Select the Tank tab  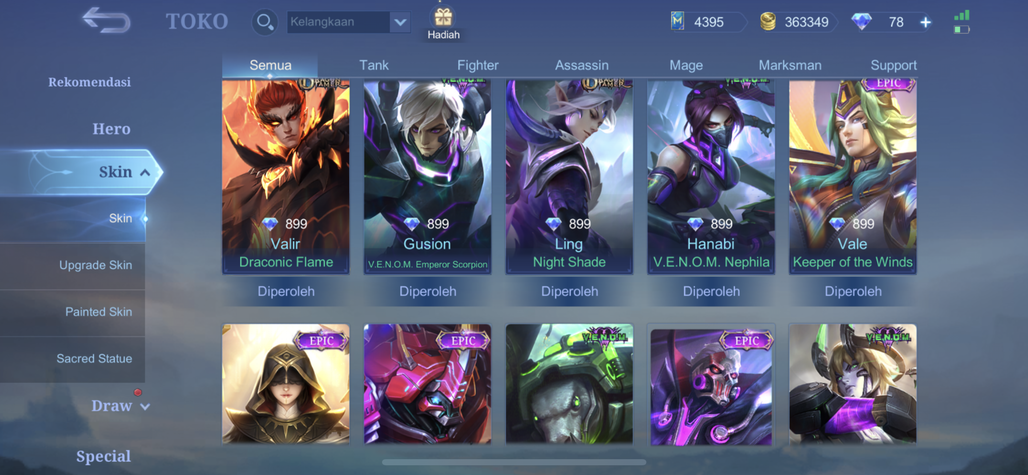coord(374,66)
